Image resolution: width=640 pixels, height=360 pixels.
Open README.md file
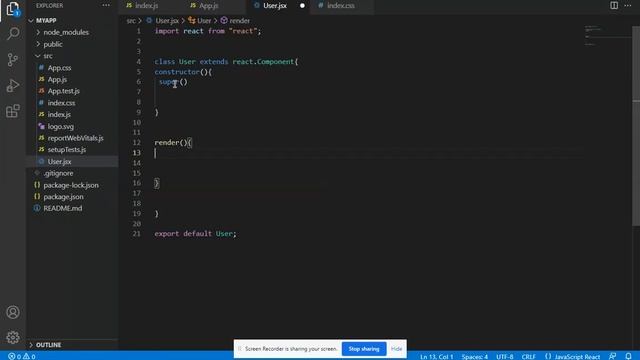point(62,209)
